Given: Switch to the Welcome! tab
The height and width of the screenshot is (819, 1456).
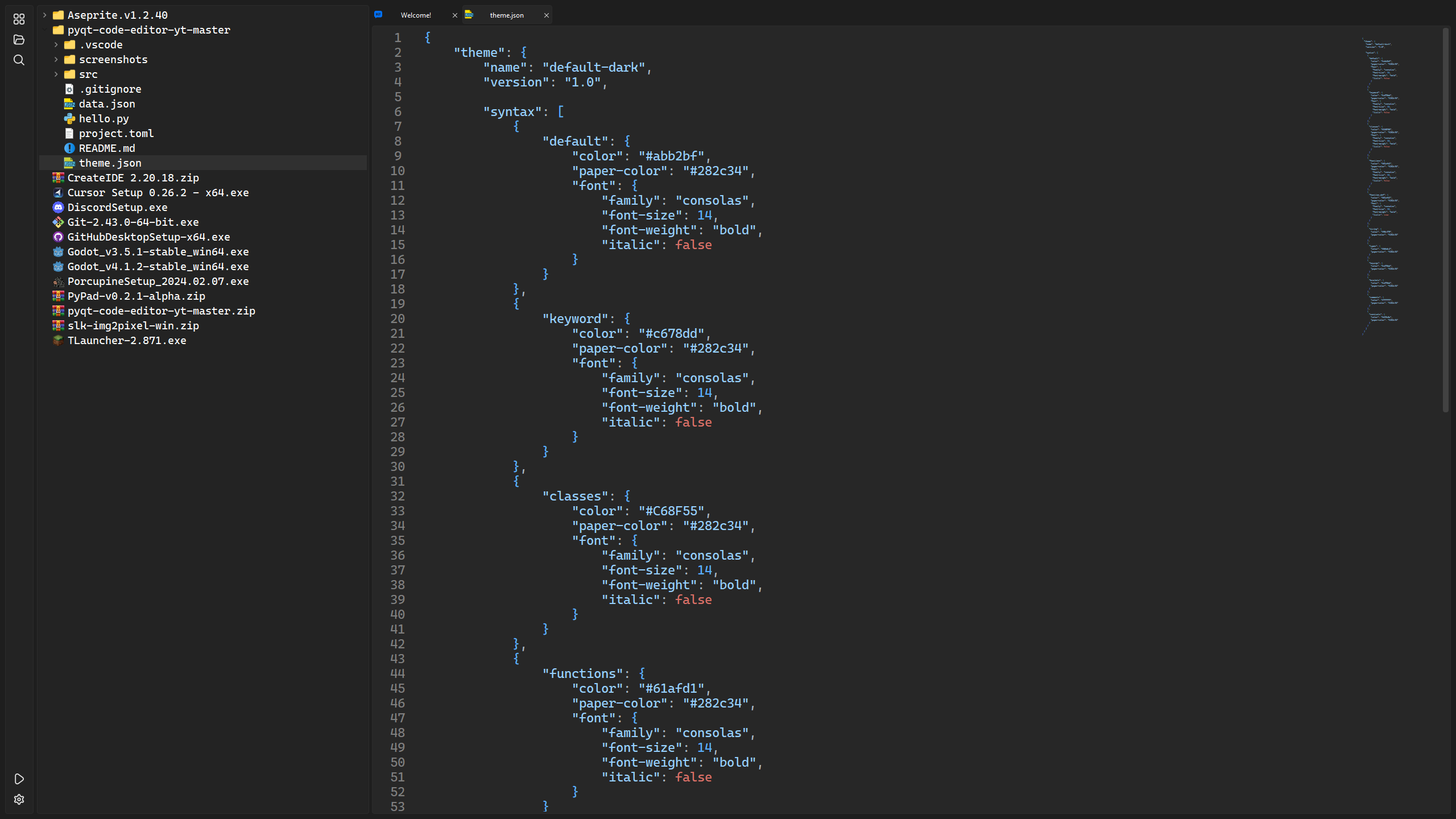Looking at the screenshot, I should 416,15.
